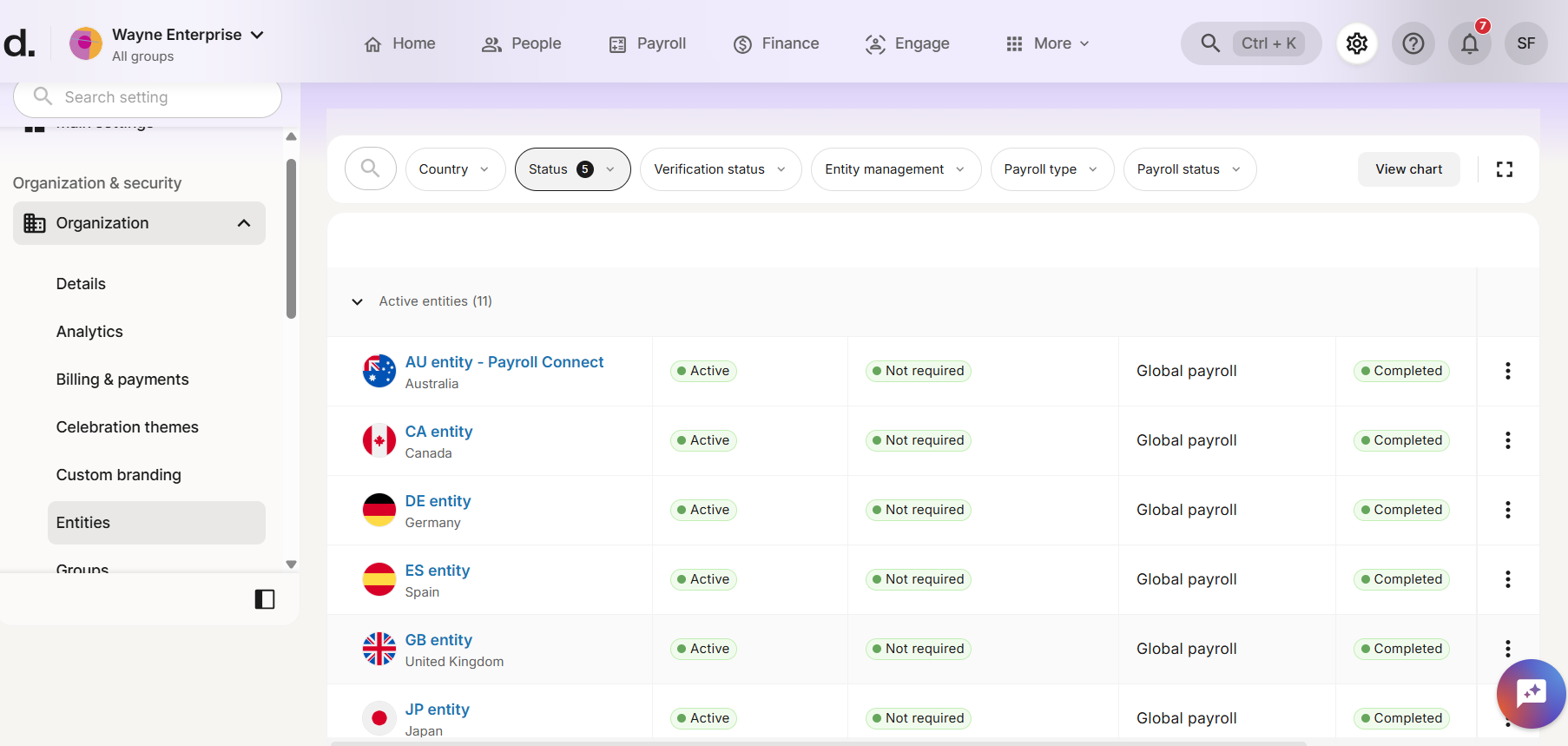Open the notifications bell

tap(1469, 43)
